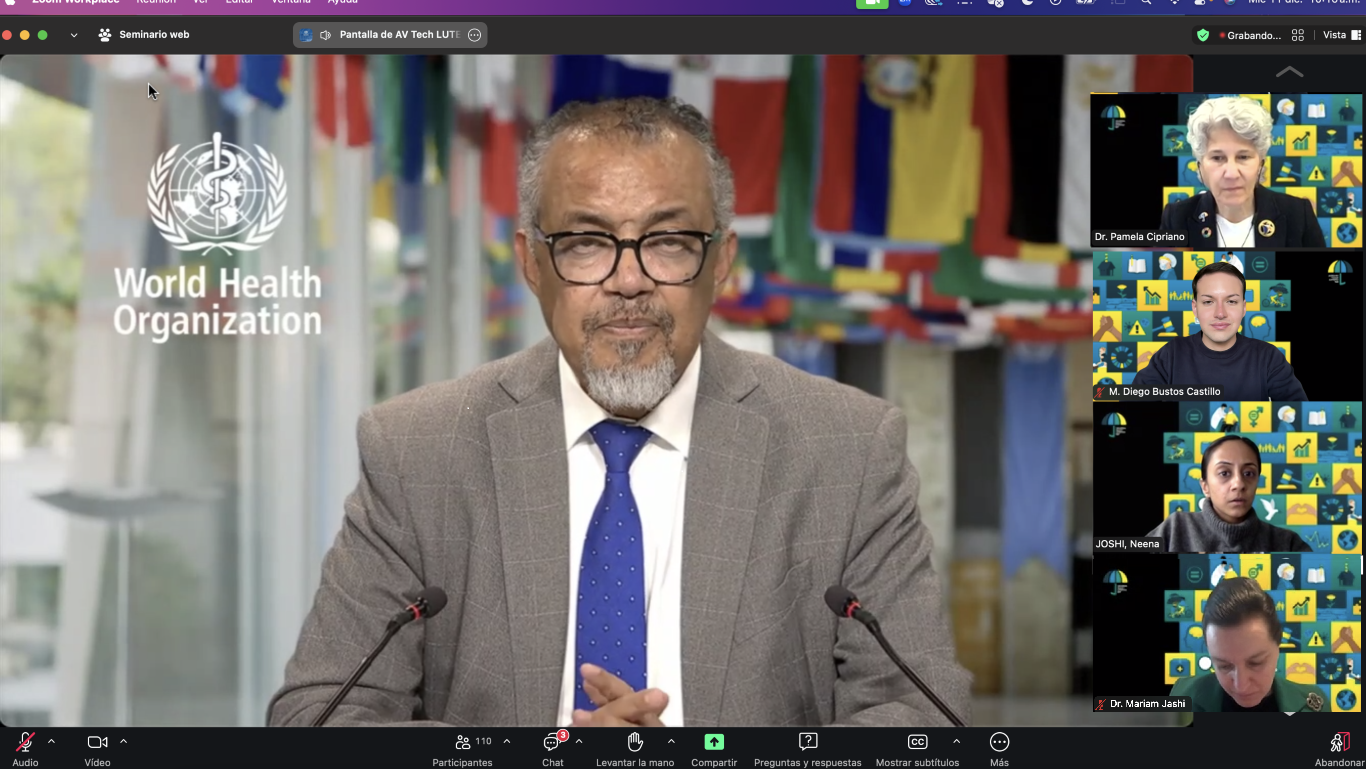The width and height of the screenshot is (1366, 769).
Task: Unmute the microphone with Audio button
Action: (25, 742)
